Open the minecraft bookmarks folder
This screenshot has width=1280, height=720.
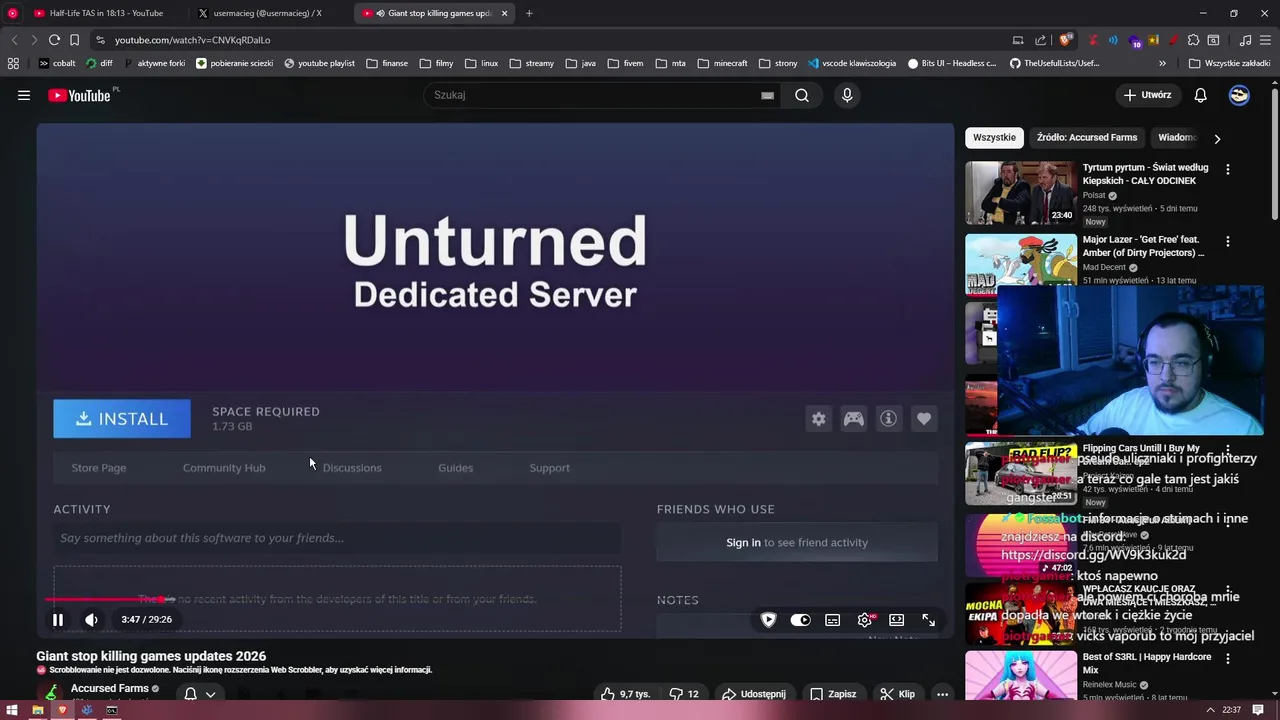pyautogui.click(x=722, y=63)
